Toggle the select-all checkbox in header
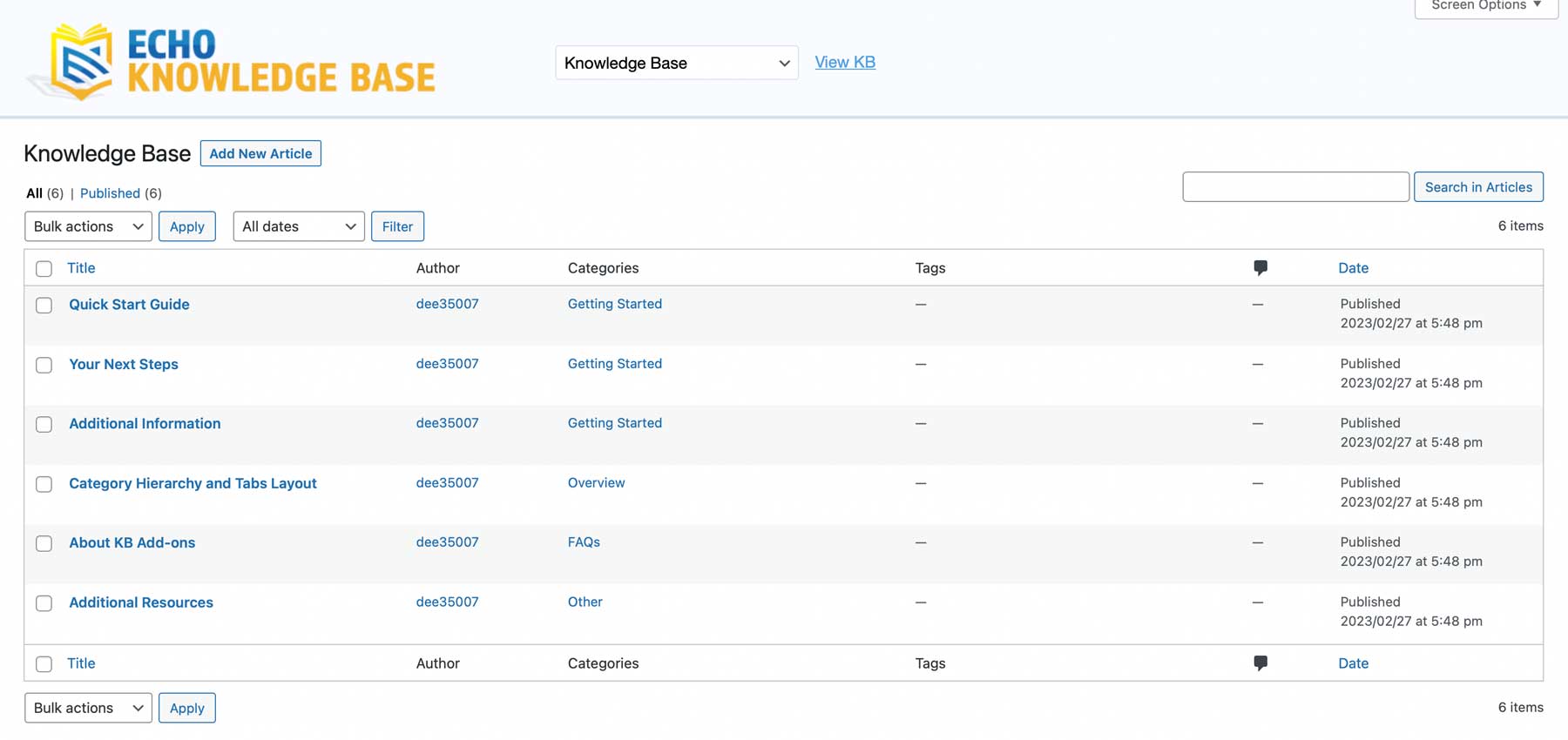Viewport: 1568px width, 740px height. [x=44, y=269]
